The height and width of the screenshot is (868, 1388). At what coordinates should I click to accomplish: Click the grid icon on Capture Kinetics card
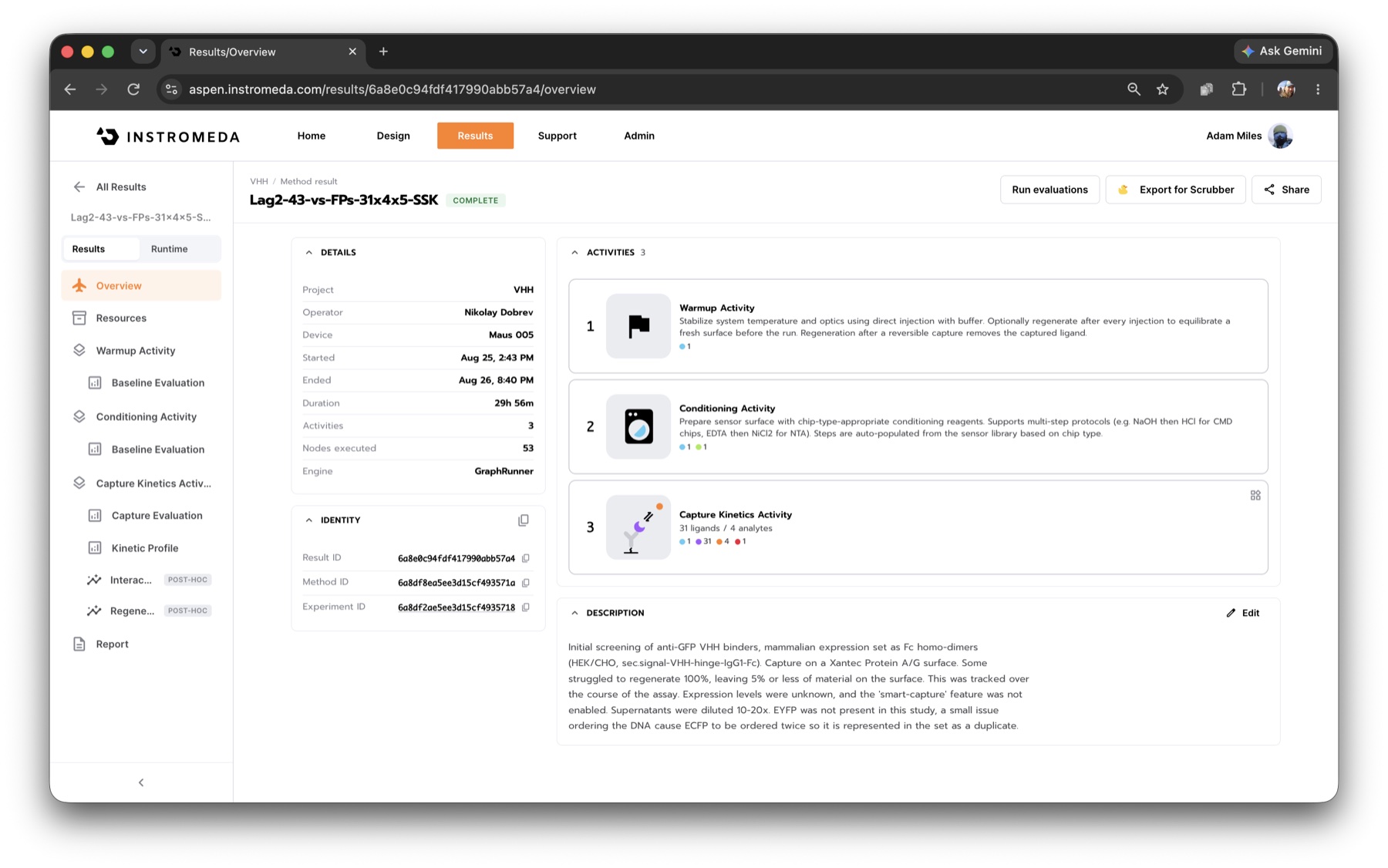[x=1255, y=496]
